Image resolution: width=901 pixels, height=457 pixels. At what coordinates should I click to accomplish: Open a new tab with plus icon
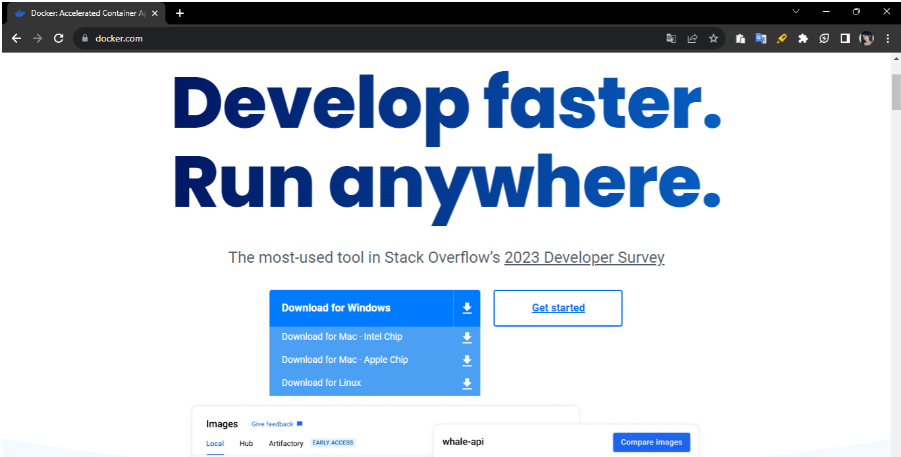coord(180,13)
